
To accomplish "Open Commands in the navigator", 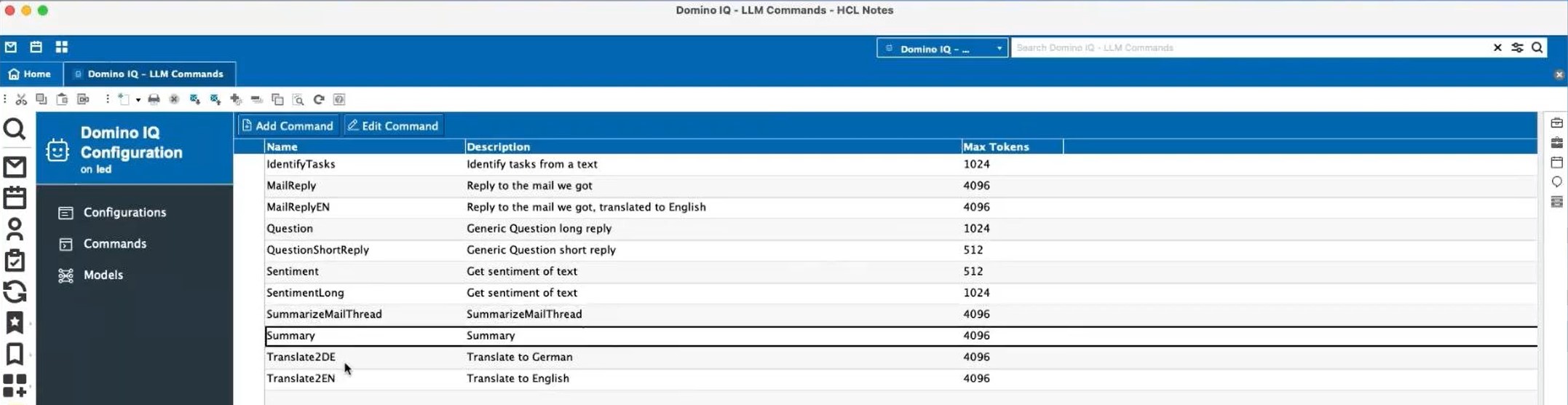I will [115, 244].
